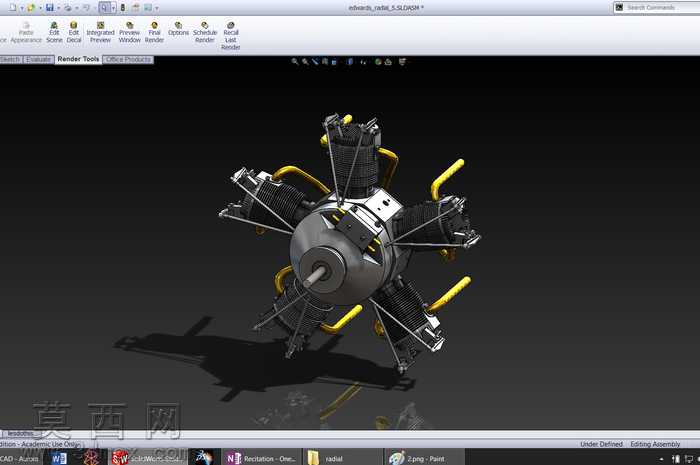Click Zoom to Area in view toolbar
Image resolution: width=700 pixels, height=465 pixels.
coord(305,62)
